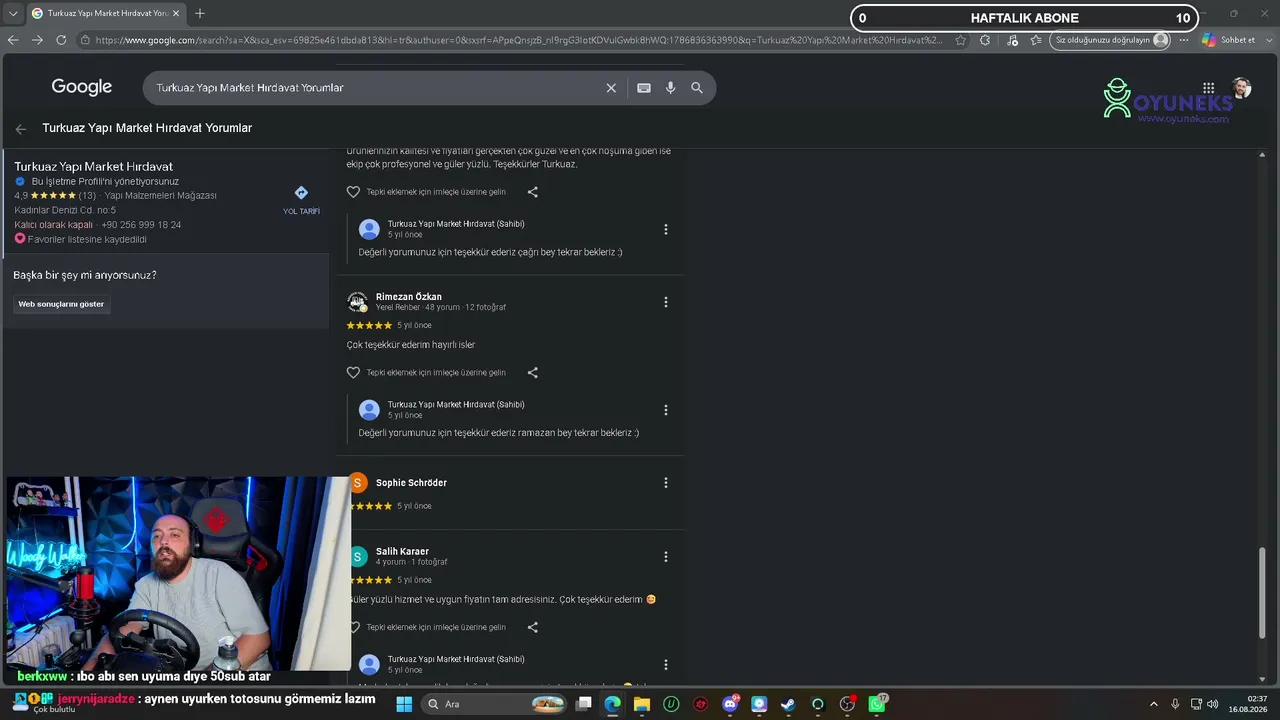Open options for owner reply to Ramazan
The image size is (1280, 720).
pyautogui.click(x=666, y=410)
